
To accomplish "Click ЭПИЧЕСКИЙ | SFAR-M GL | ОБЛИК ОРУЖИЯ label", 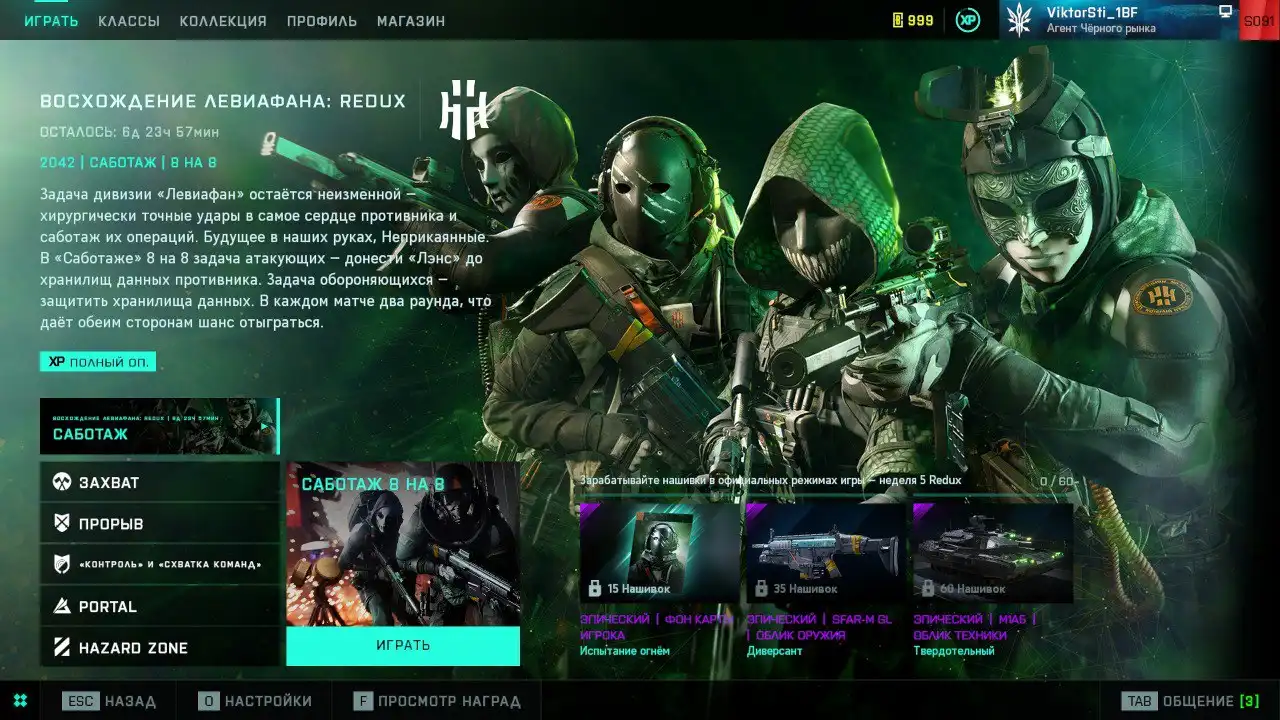I will [819, 627].
